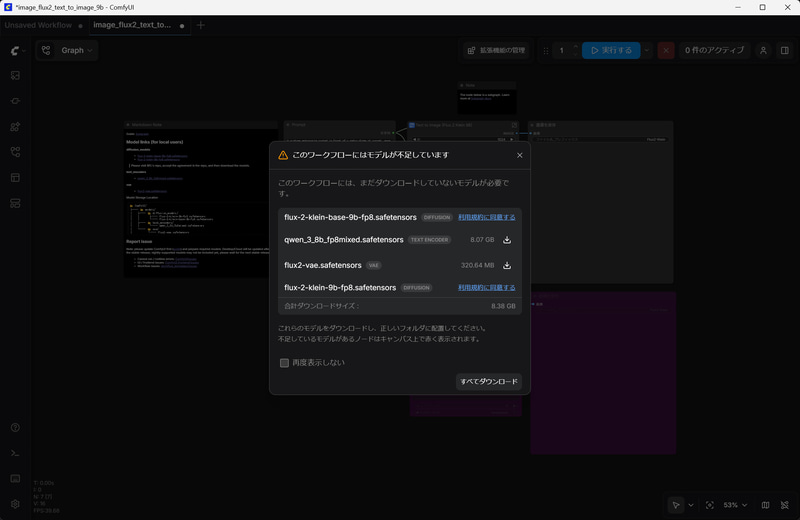
Task: Toggle the minimap icon
Action: tap(765, 505)
